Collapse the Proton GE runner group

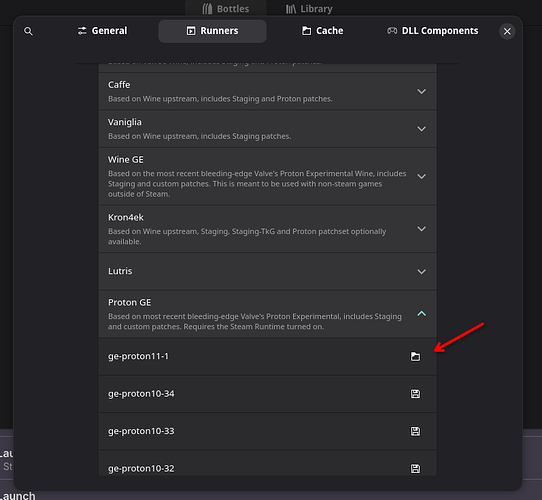coord(268,314)
